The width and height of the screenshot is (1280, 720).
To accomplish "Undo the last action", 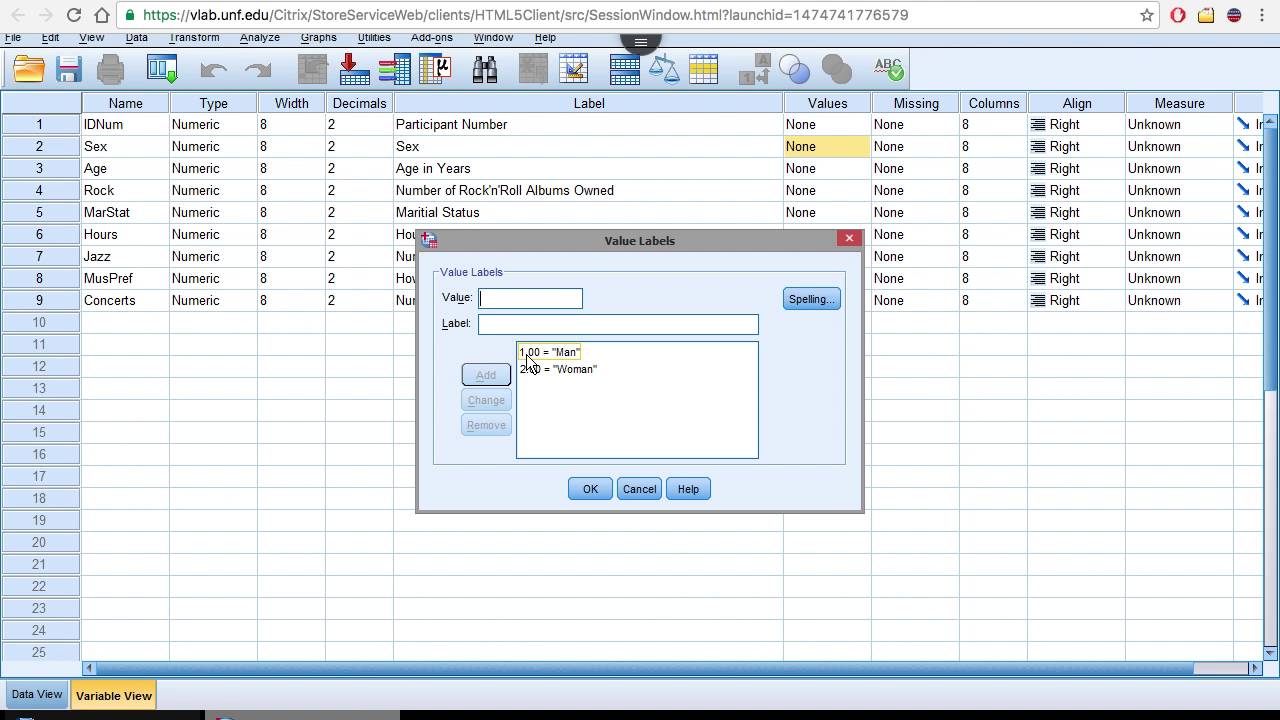I will click(214, 69).
